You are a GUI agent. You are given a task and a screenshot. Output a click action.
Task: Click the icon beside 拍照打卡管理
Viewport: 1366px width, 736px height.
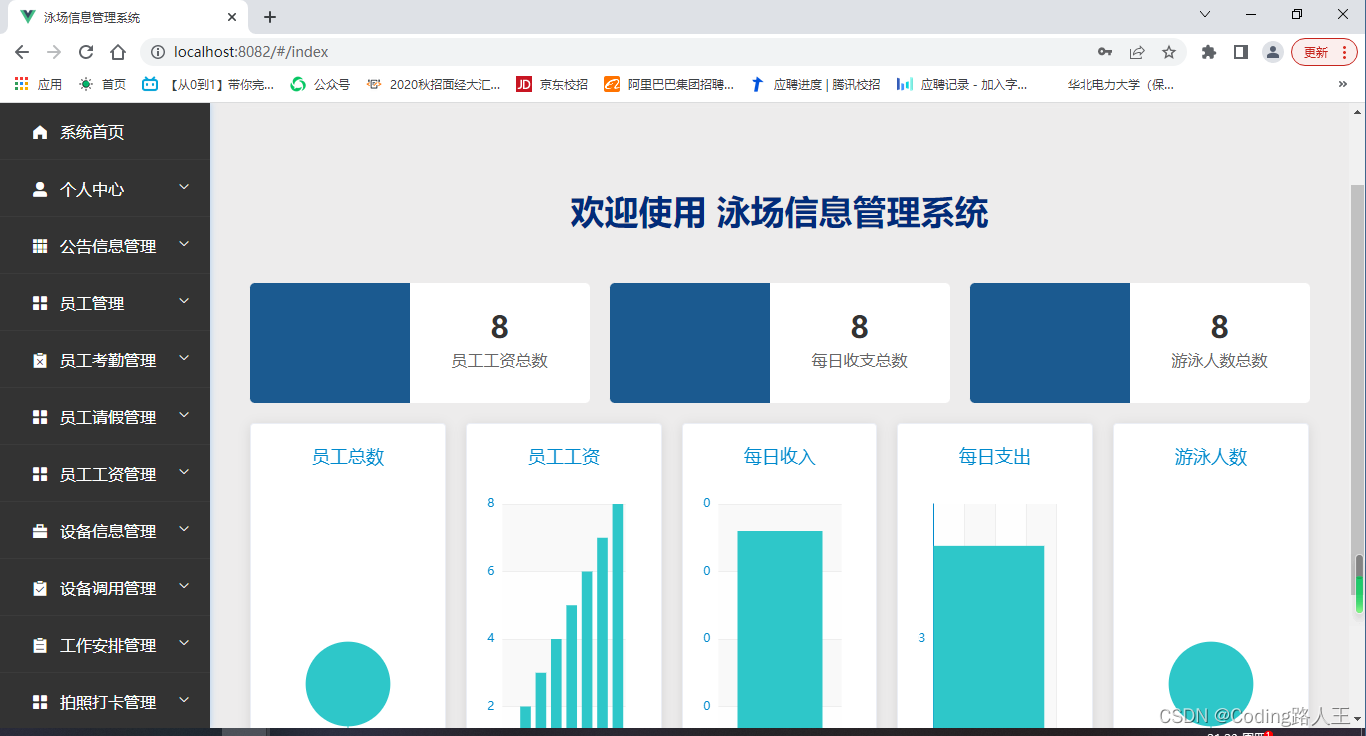click(40, 702)
